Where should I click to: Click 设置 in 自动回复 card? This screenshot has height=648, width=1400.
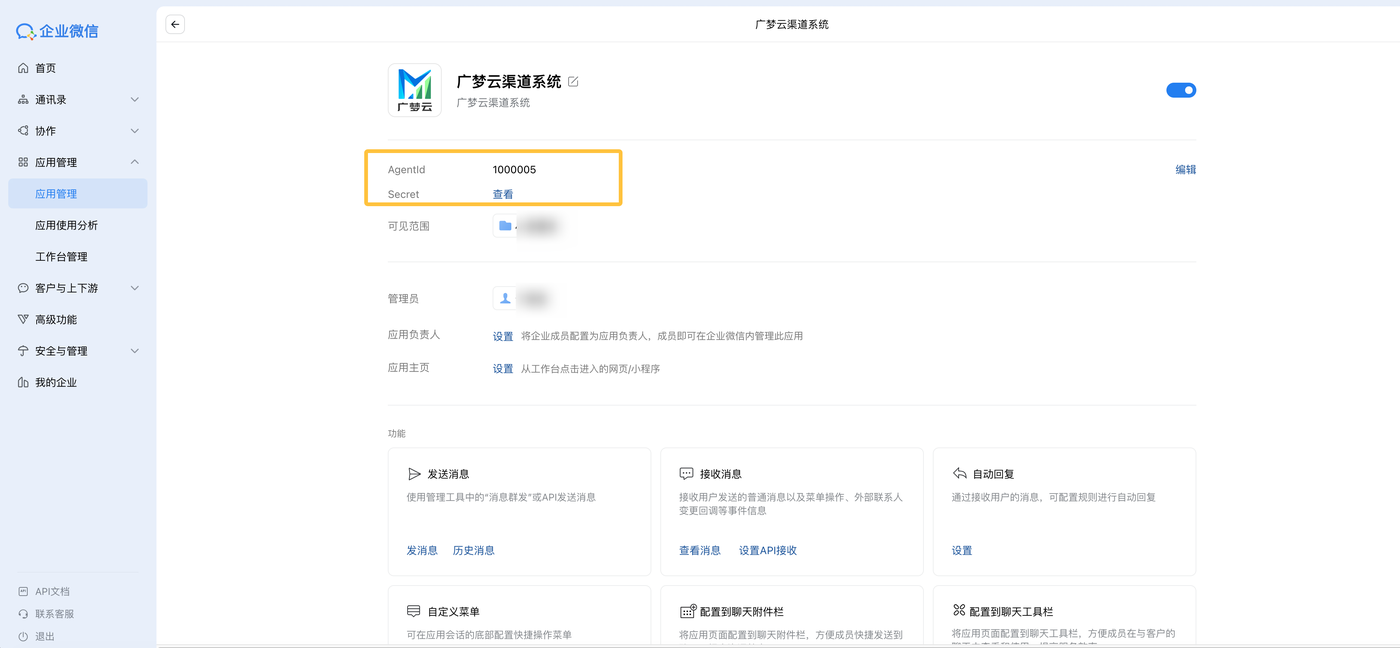click(962, 551)
